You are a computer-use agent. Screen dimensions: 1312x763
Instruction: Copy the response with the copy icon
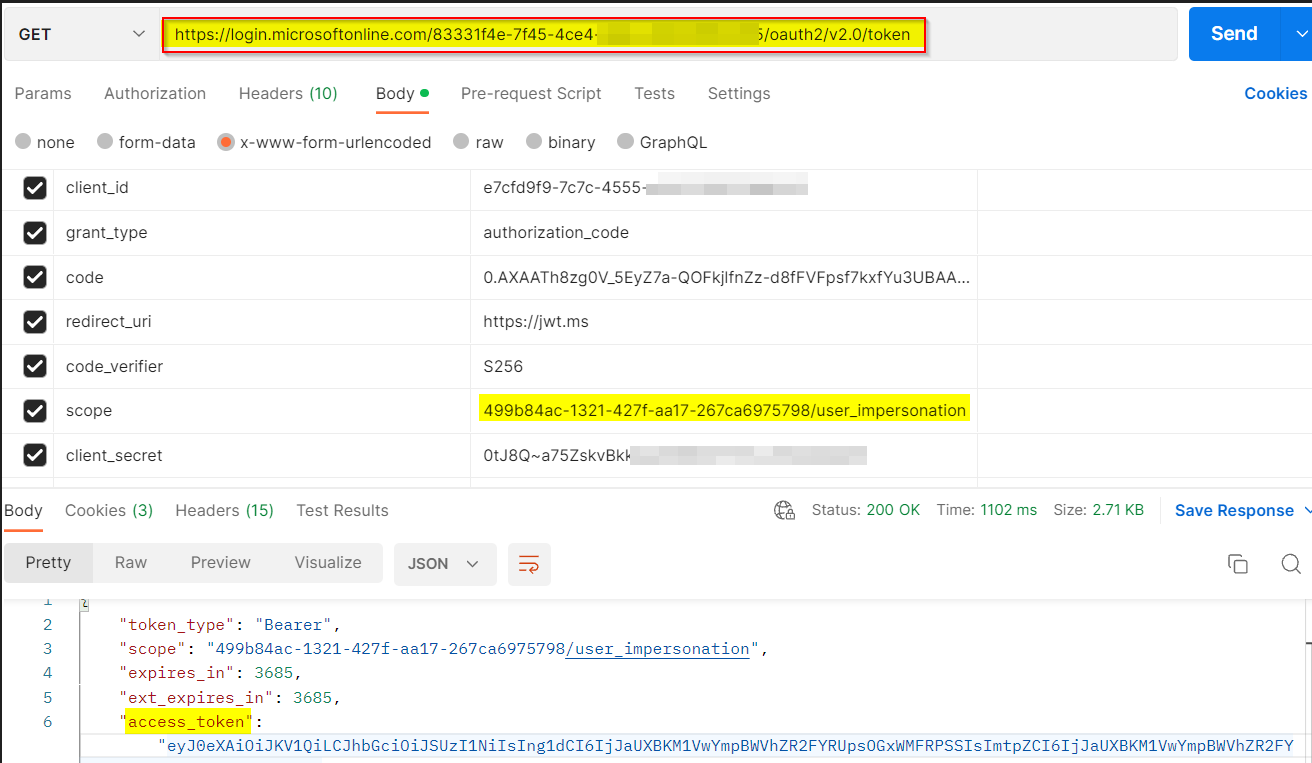tap(1238, 564)
